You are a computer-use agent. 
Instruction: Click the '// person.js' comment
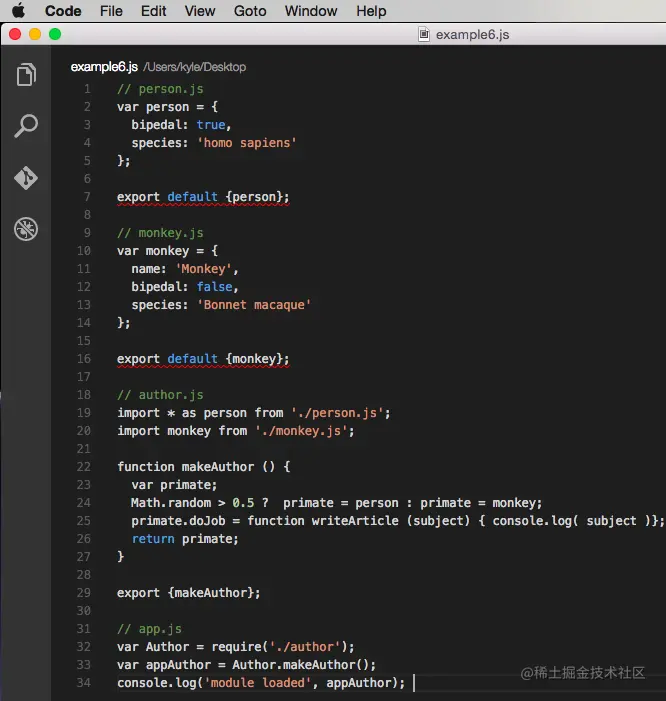(160, 89)
